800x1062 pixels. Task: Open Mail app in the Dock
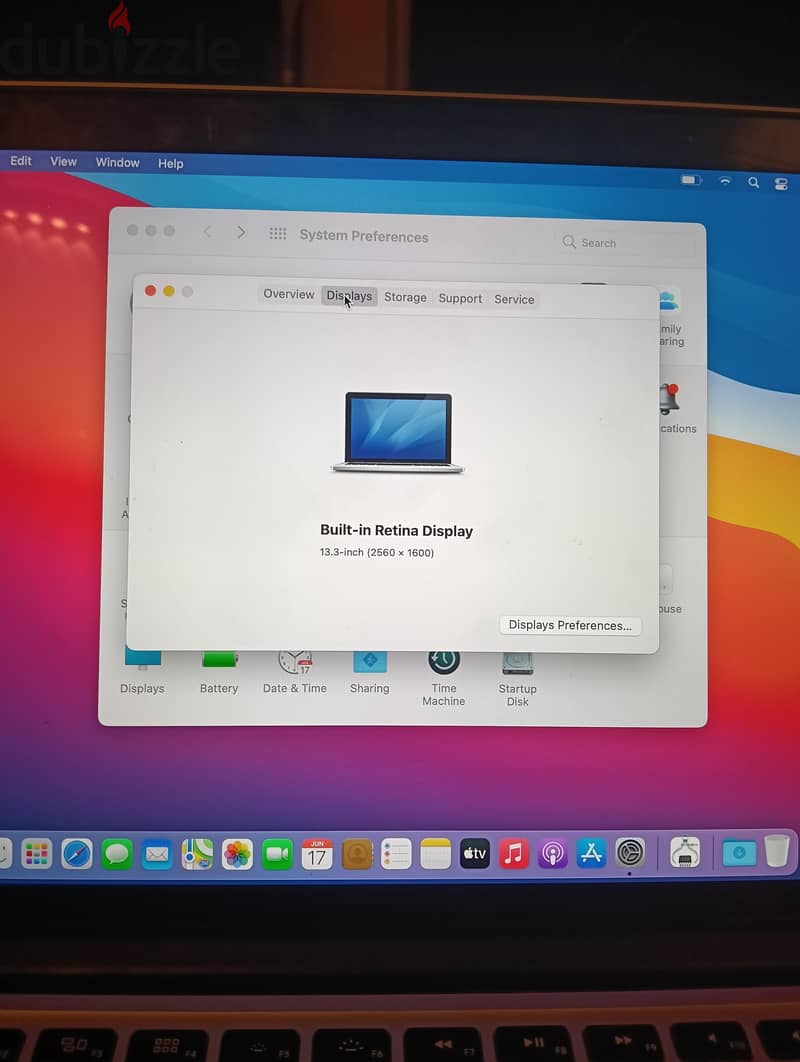(156, 854)
